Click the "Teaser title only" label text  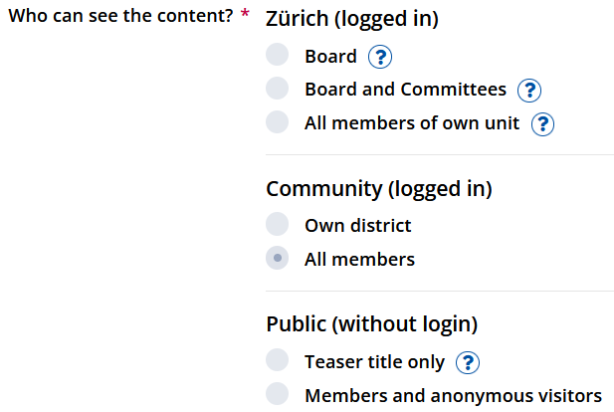coord(375,361)
